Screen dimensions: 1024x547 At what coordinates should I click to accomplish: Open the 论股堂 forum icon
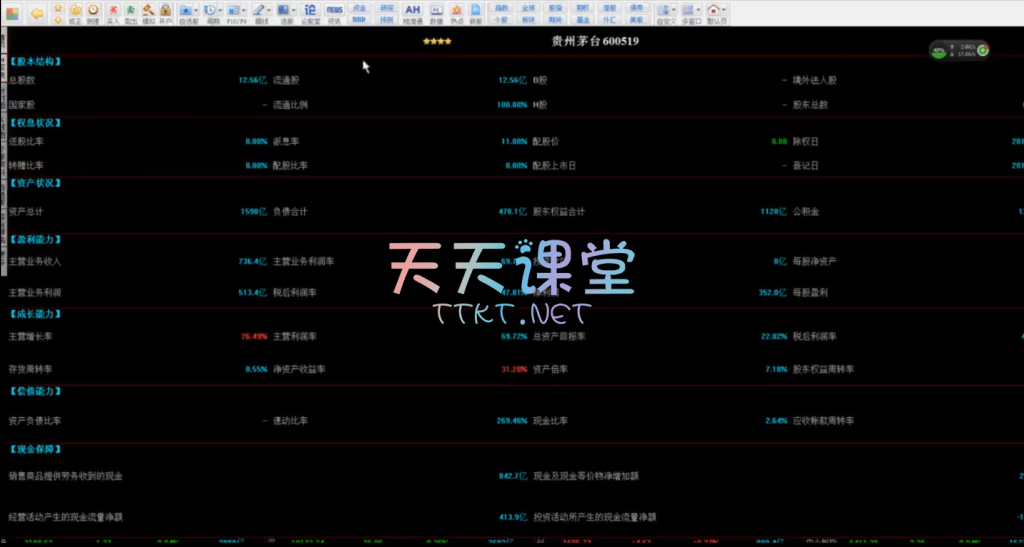pos(310,13)
